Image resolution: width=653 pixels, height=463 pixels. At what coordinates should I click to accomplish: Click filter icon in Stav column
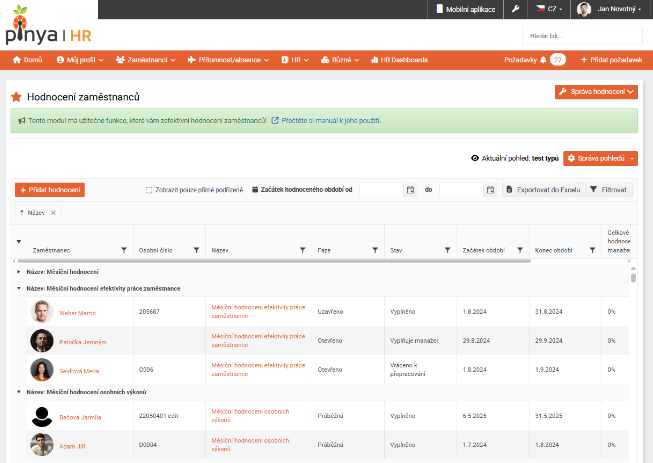click(448, 250)
